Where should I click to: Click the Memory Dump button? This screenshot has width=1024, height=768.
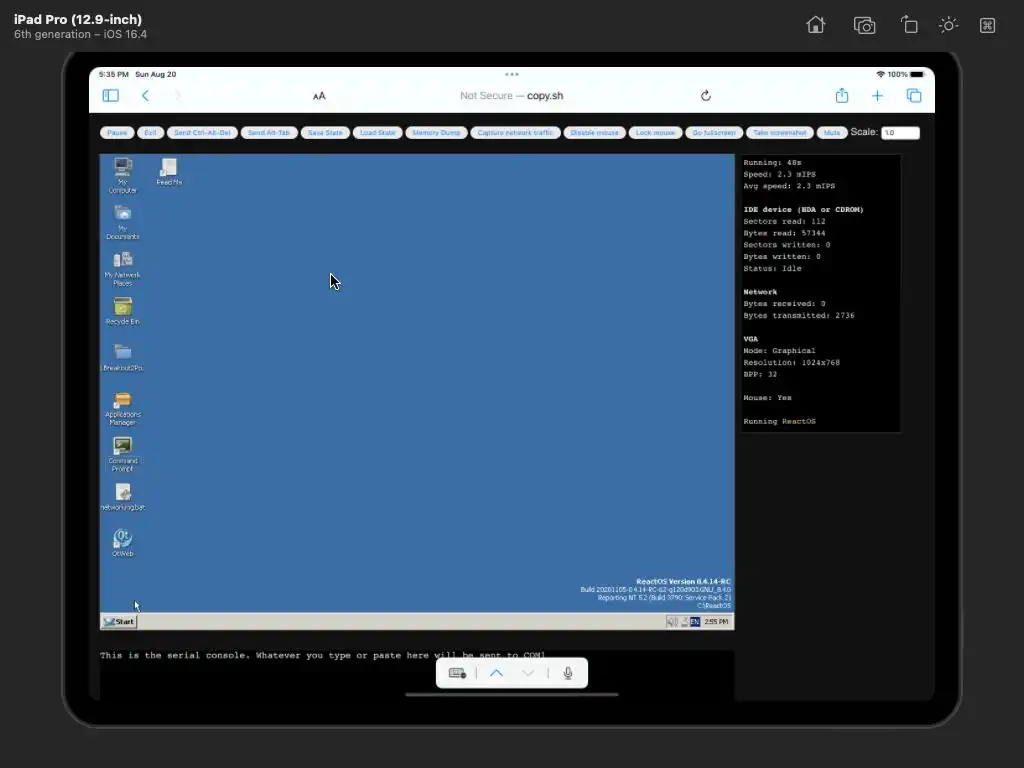point(436,133)
